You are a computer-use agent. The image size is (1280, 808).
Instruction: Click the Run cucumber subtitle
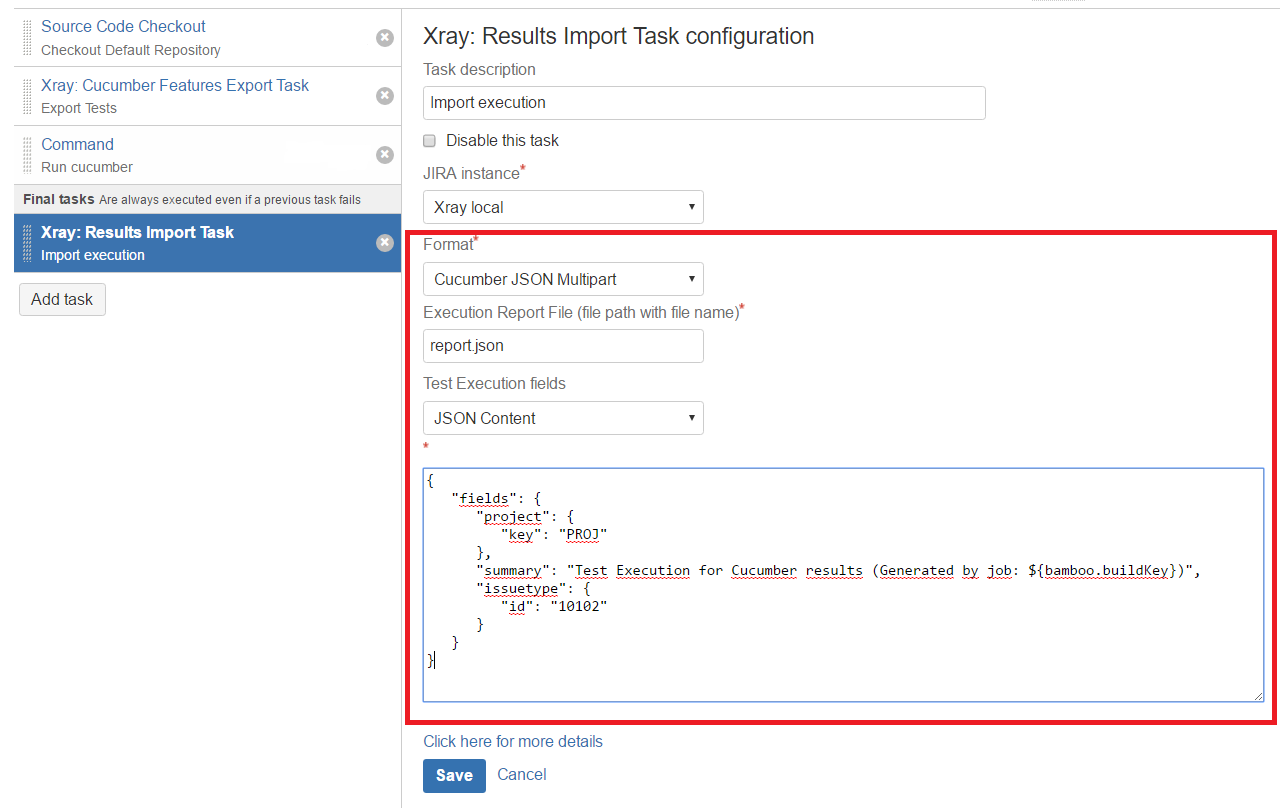click(x=87, y=167)
